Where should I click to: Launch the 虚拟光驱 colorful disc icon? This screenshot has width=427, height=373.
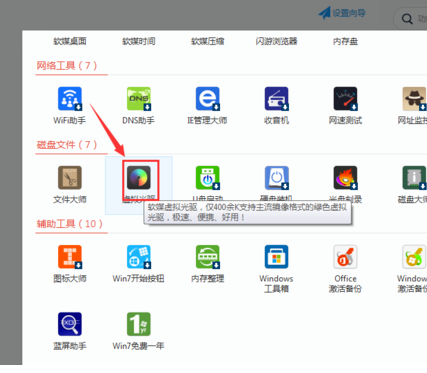pos(139,178)
